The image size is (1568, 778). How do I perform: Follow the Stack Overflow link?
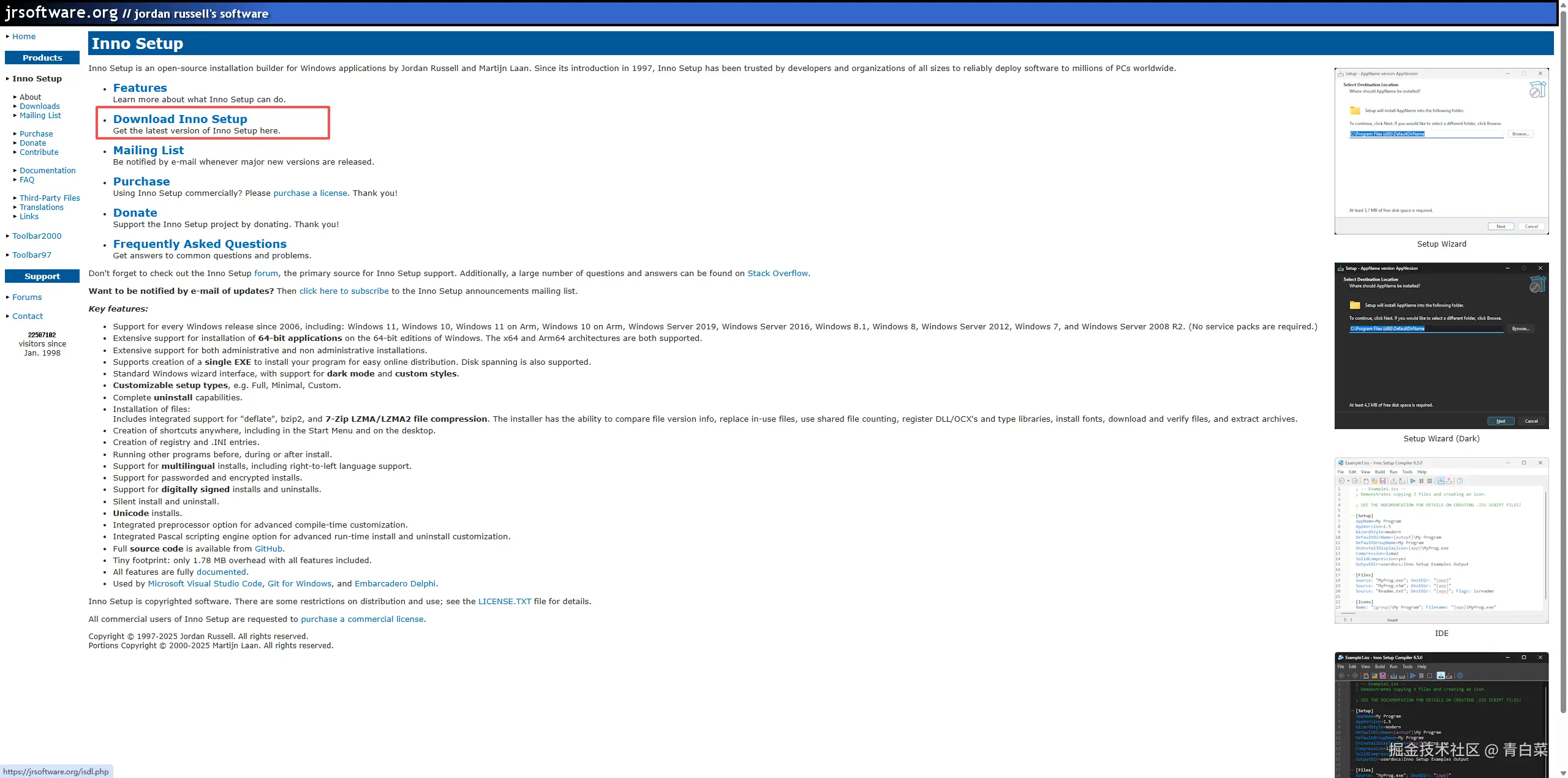click(x=777, y=273)
